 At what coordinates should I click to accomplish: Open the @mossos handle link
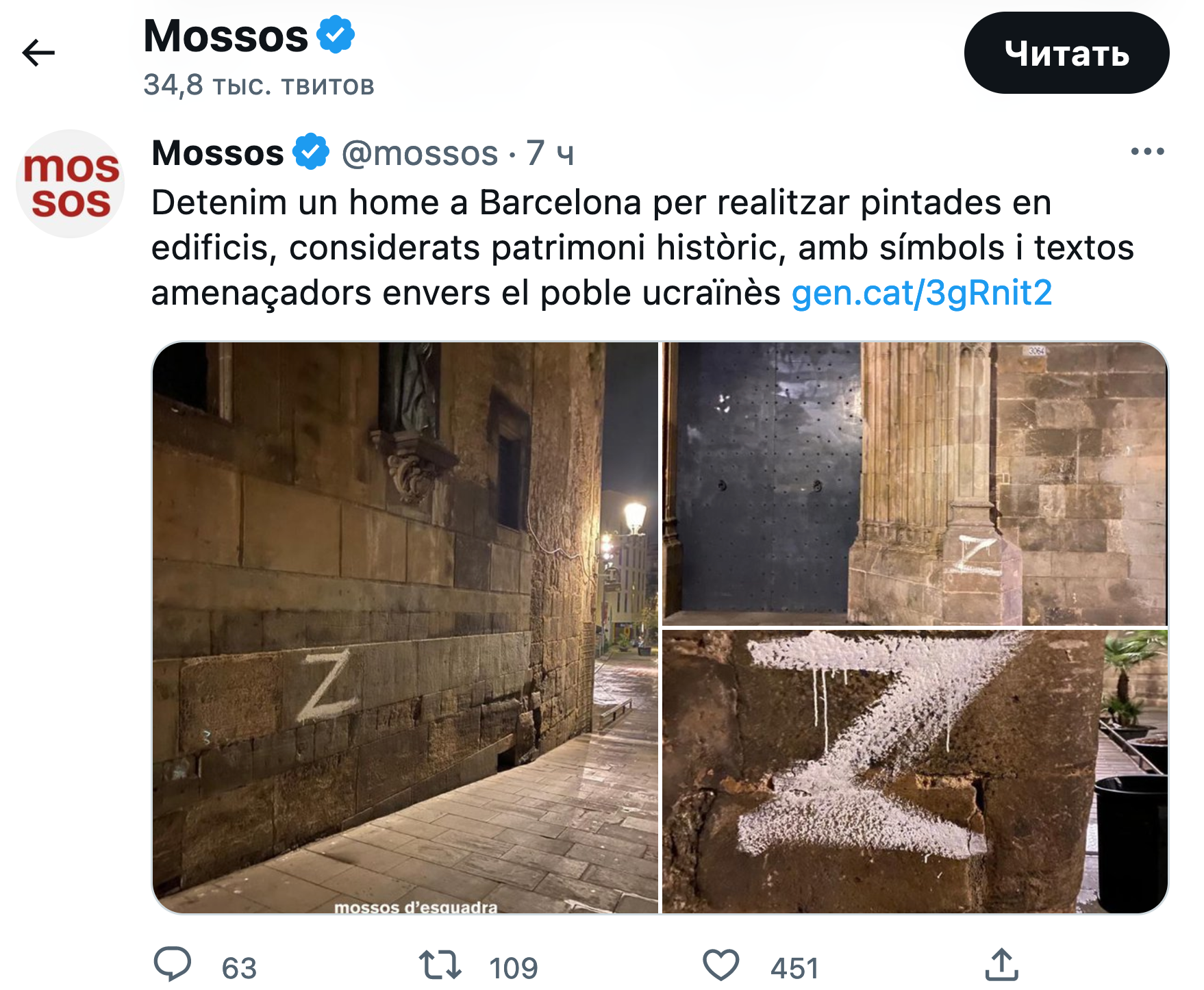(x=420, y=153)
